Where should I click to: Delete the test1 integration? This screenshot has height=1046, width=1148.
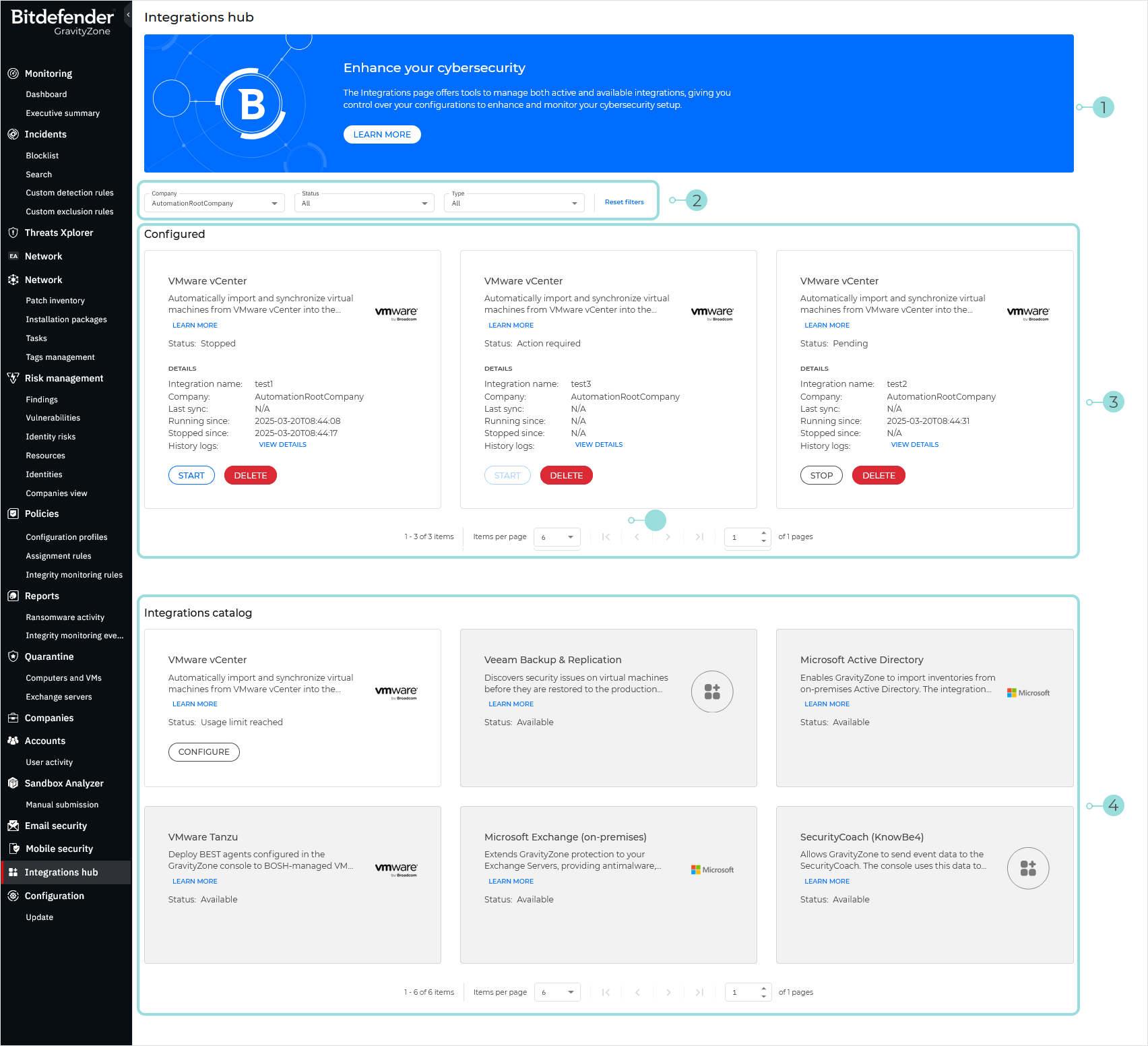coord(251,475)
